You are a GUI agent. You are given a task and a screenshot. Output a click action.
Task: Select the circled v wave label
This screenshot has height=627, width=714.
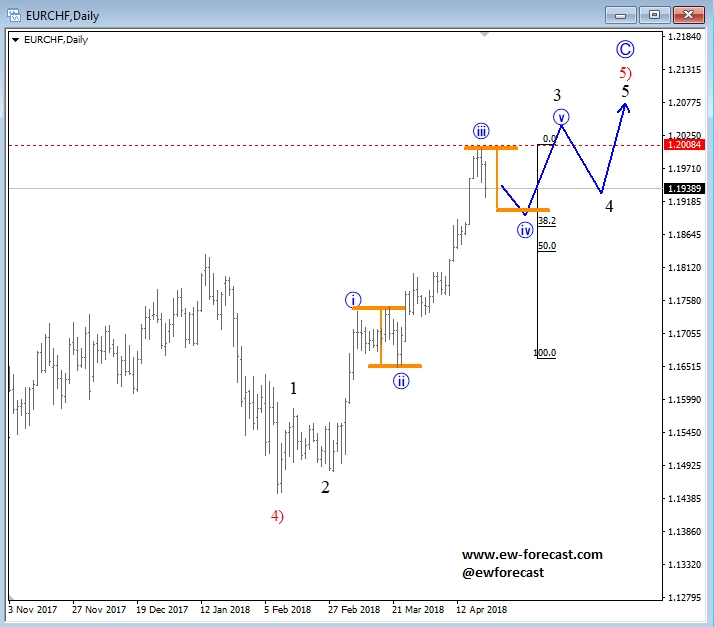561,117
